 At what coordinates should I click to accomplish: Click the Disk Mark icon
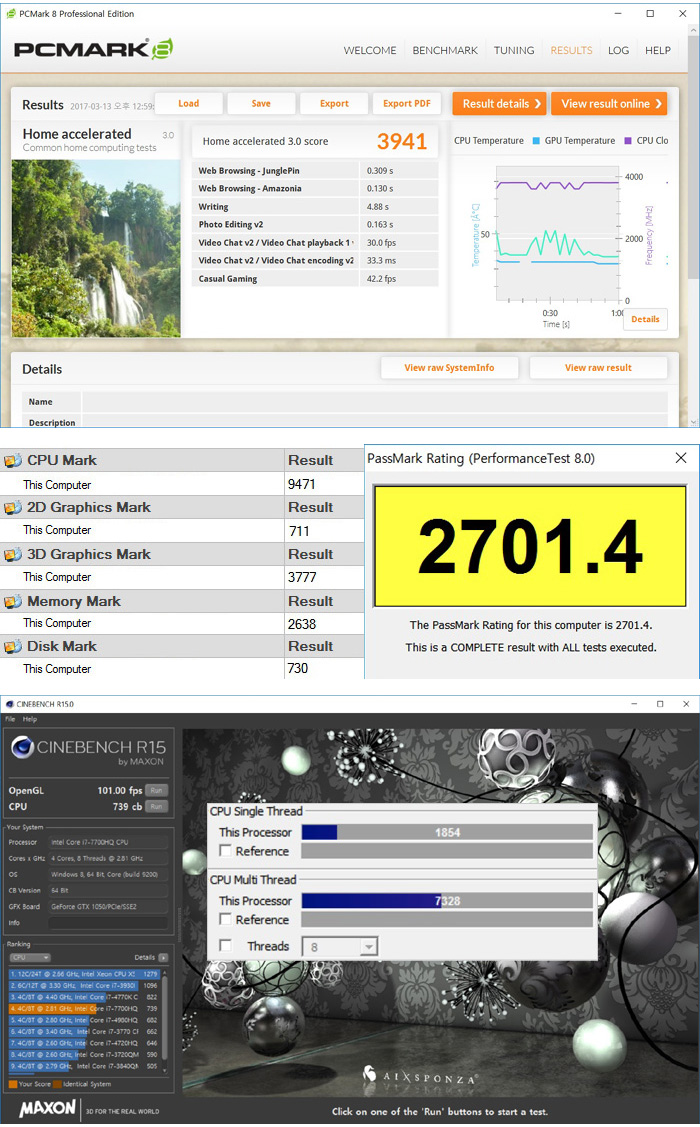[13, 646]
